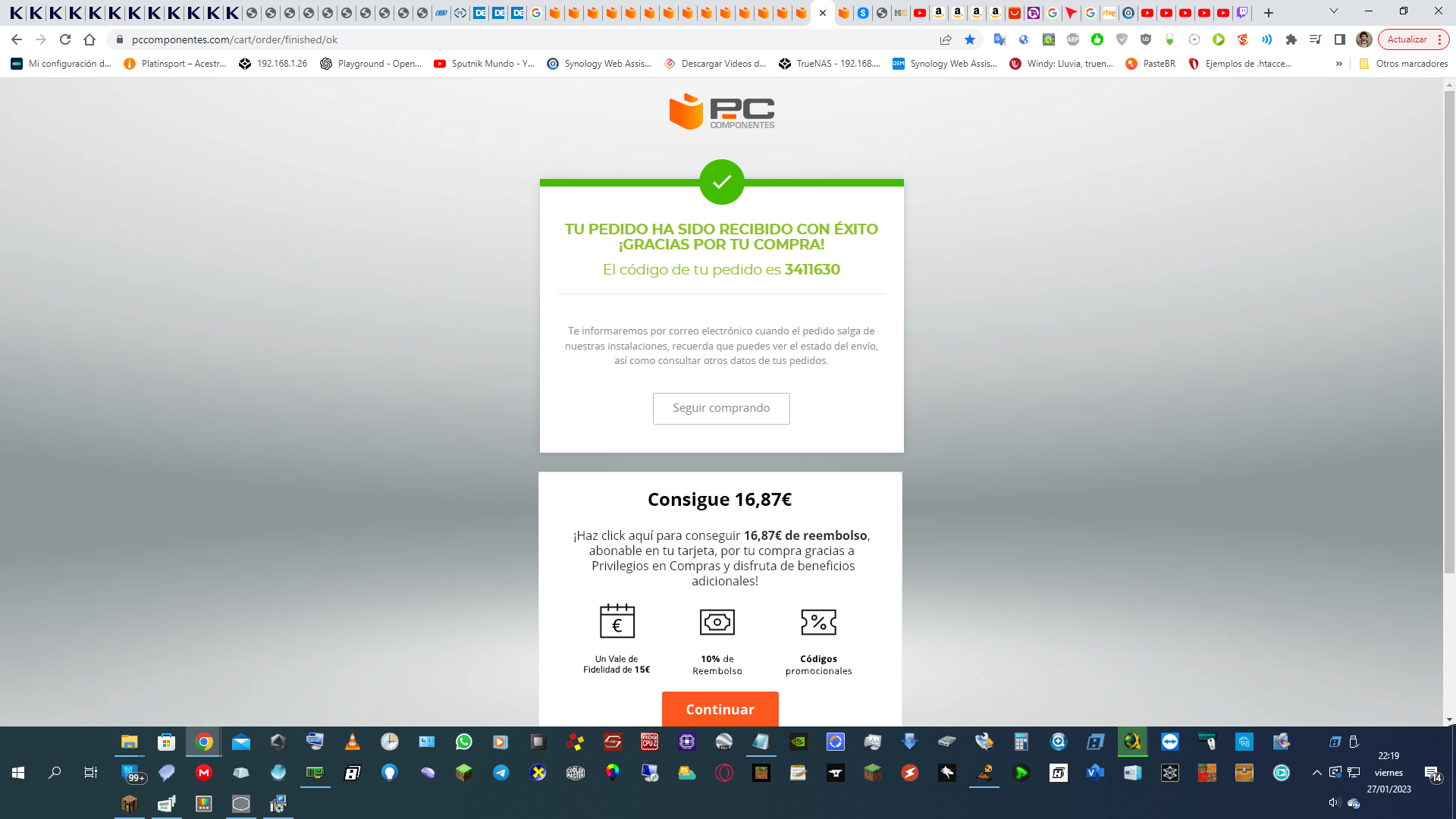Open the media control playlist icon
The width and height of the screenshot is (1456, 819).
coord(1315,39)
